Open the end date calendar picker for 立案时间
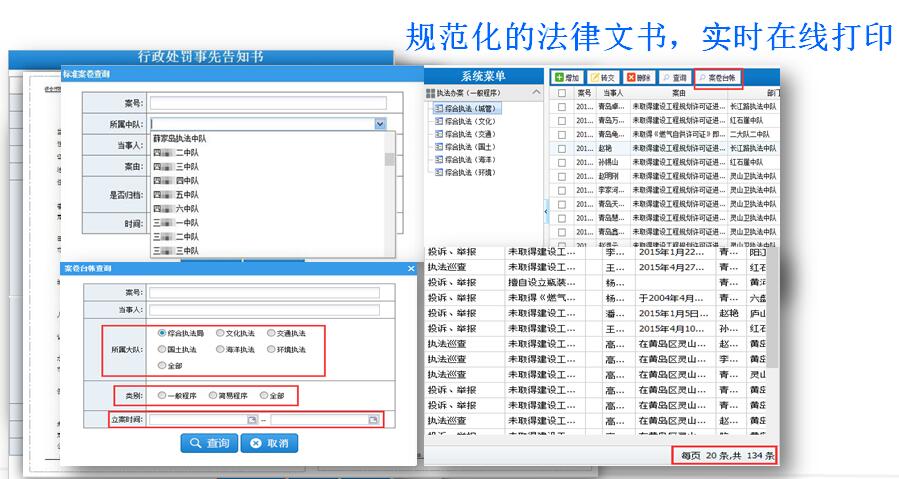Image resolution: width=899 pixels, height=479 pixels. [373, 420]
